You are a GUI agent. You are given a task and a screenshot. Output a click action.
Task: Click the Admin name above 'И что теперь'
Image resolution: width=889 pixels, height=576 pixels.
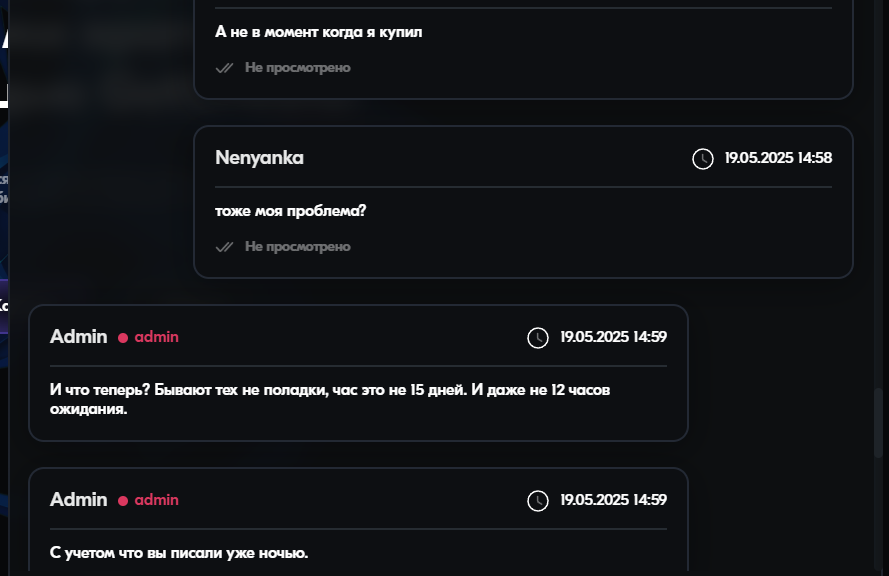tap(78, 337)
